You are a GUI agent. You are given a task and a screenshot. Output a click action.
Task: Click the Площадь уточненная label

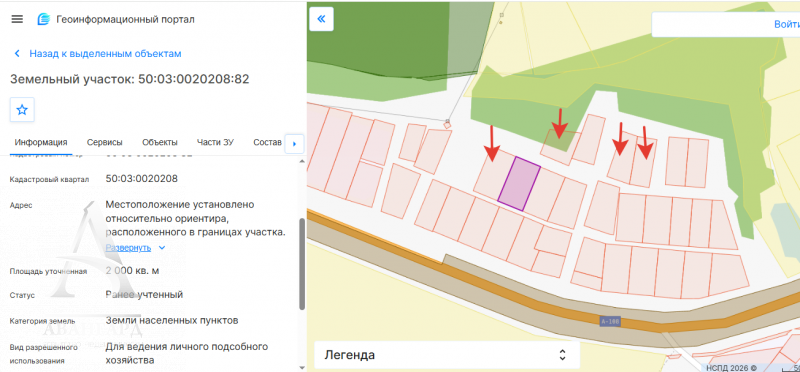tap(48, 271)
